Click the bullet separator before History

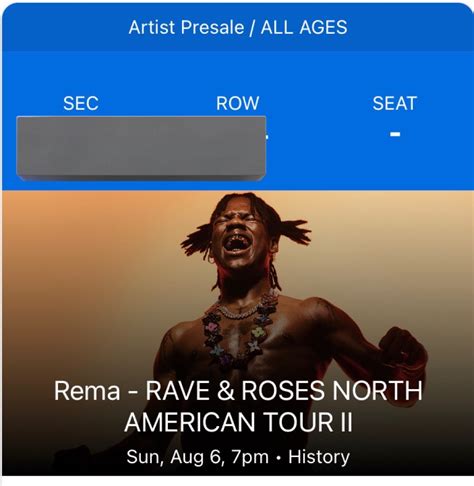click(278, 458)
